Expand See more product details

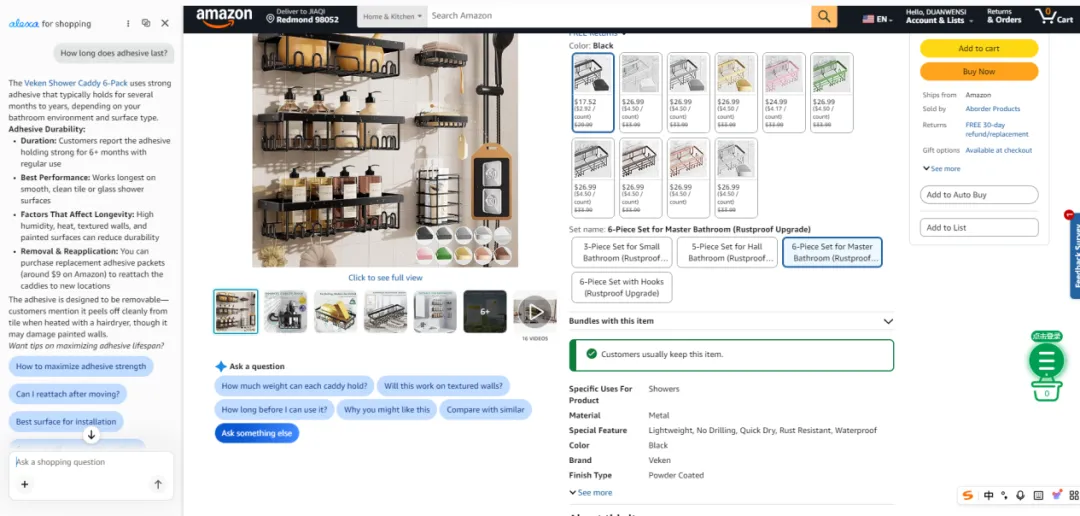tap(590, 493)
